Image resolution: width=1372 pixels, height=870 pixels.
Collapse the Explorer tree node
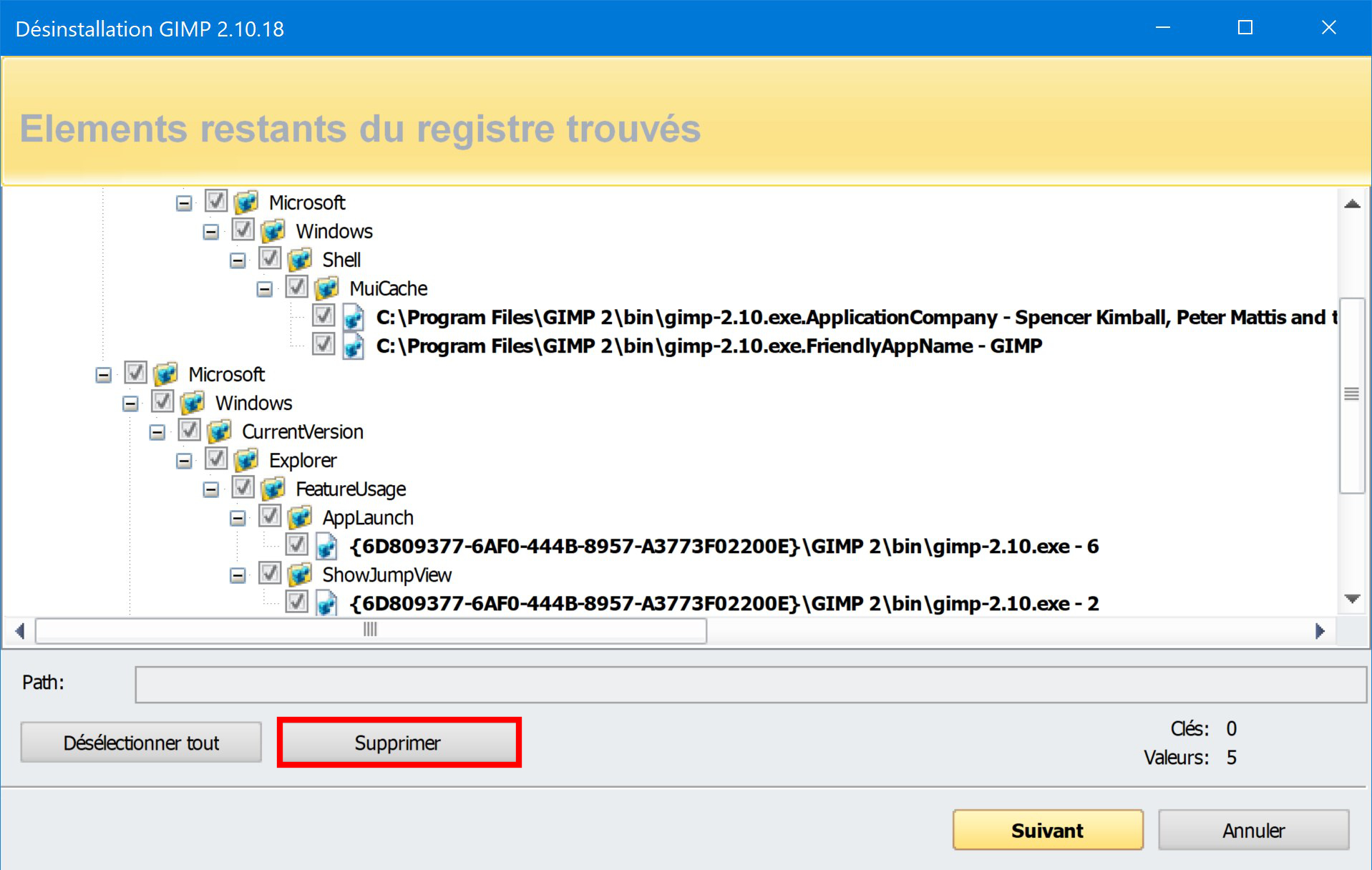[184, 461]
